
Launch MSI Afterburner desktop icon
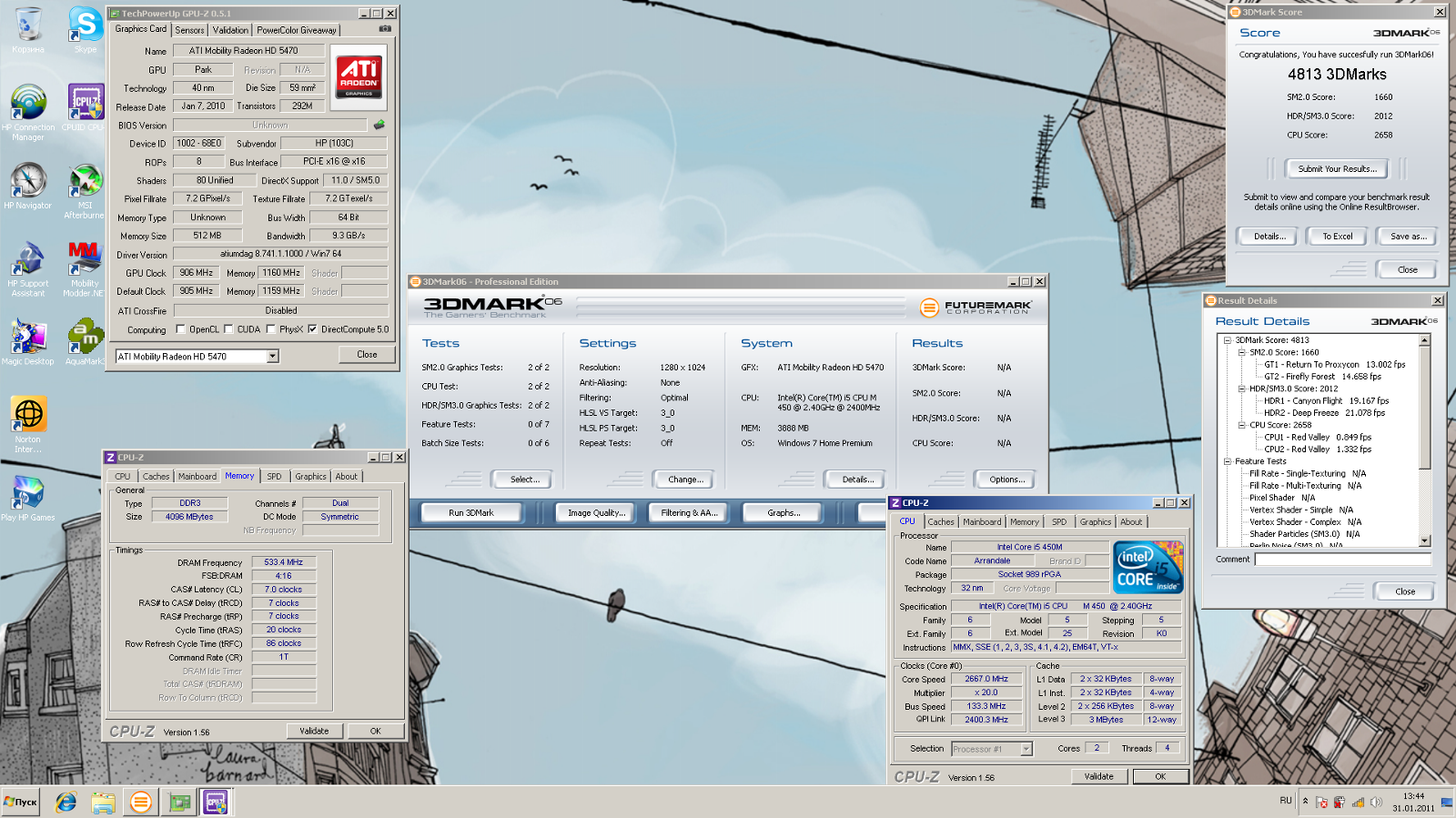tap(85, 190)
